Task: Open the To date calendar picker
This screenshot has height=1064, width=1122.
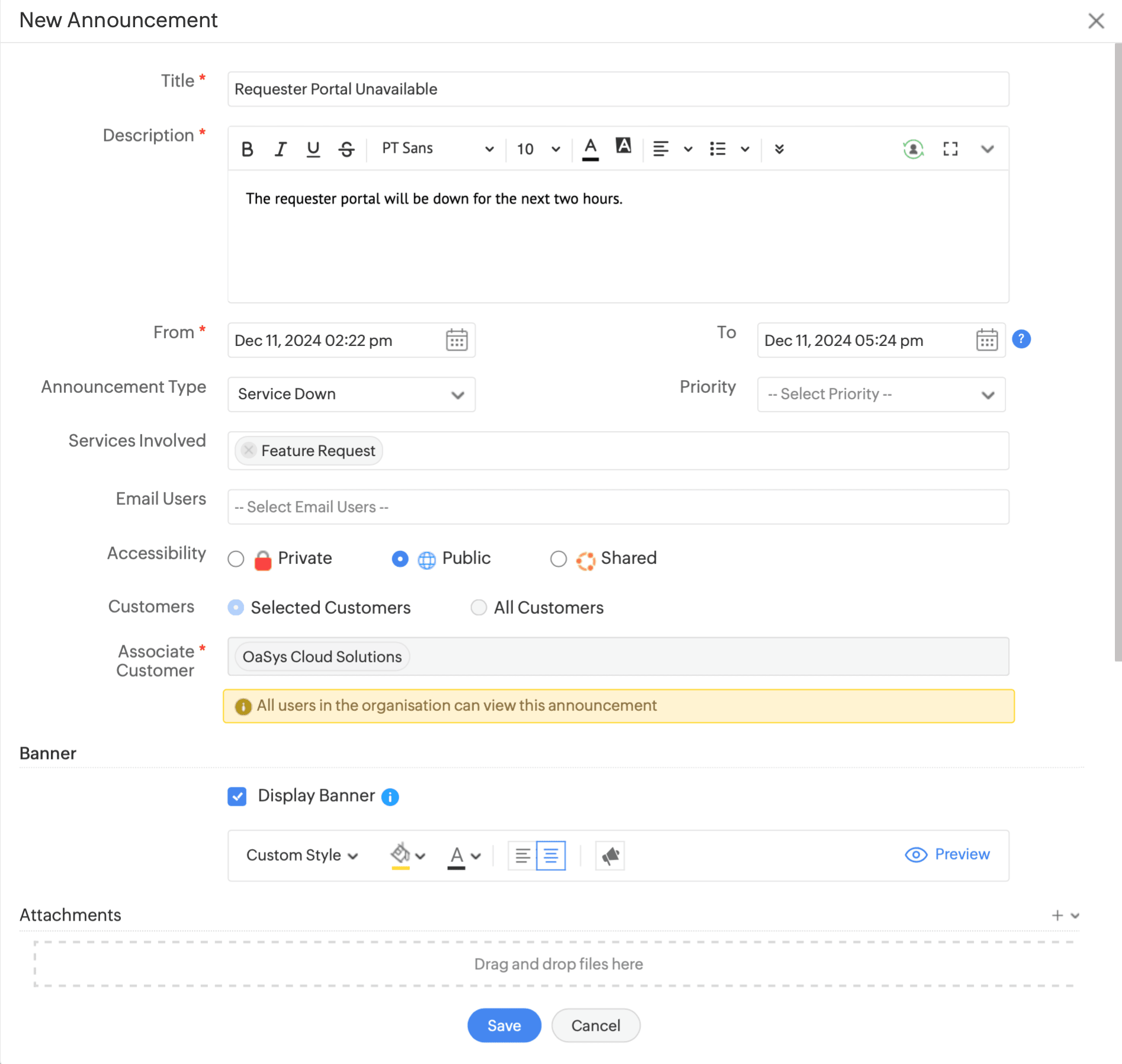Action: (x=986, y=340)
